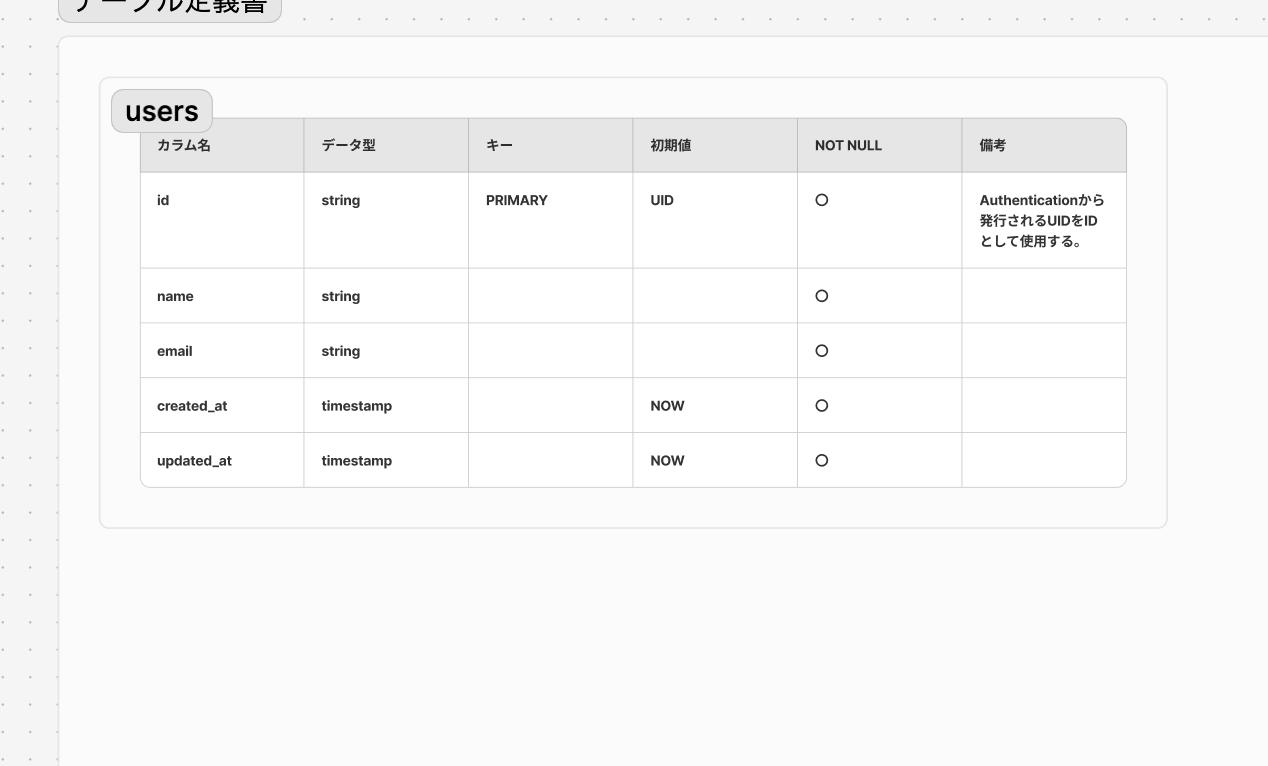The height and width of the screenshot is (766, 1268).
Task: Toggle NOT NULL for the name column
Action: 822,295
